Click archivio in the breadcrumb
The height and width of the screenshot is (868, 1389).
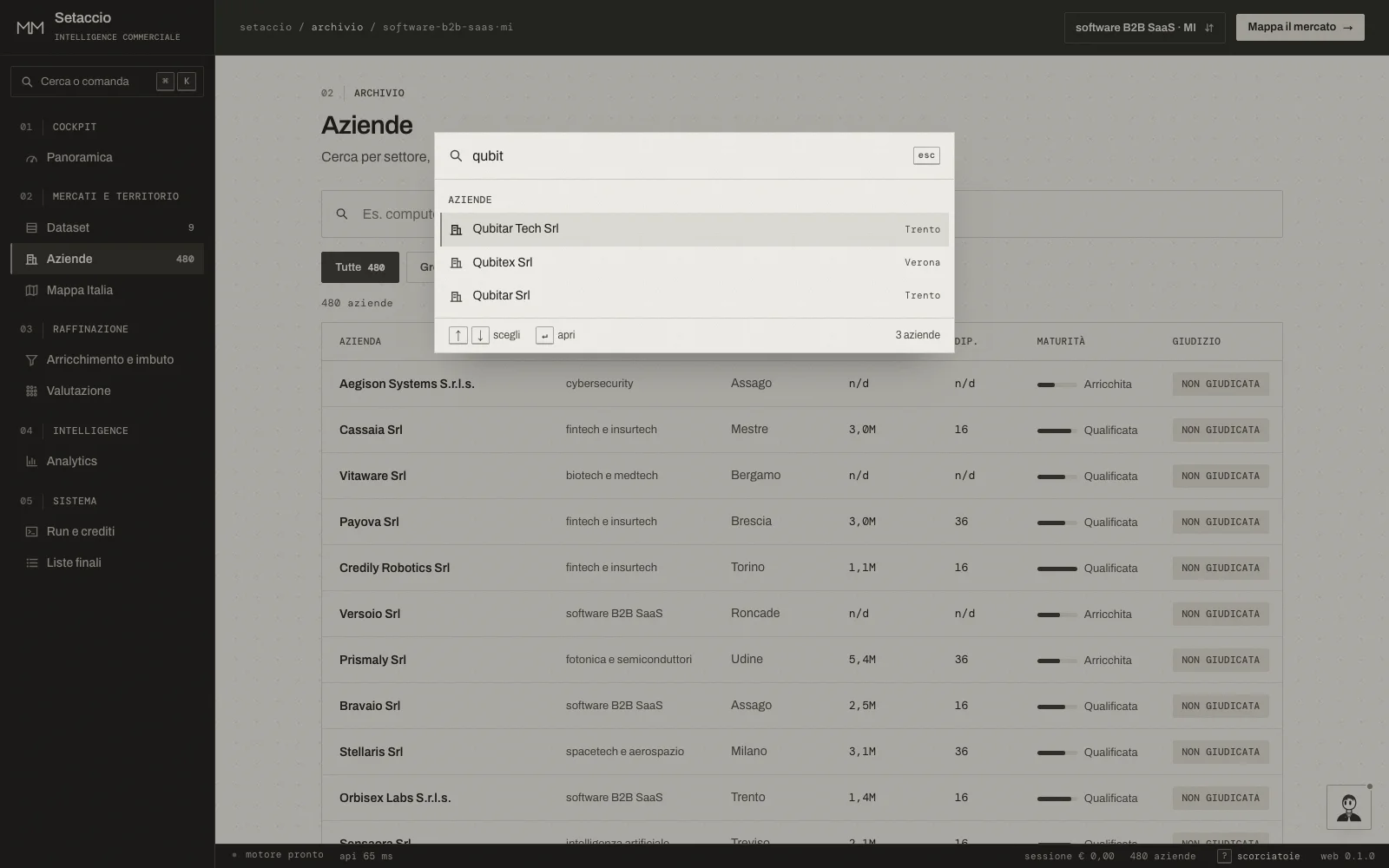tap(338, 28)
